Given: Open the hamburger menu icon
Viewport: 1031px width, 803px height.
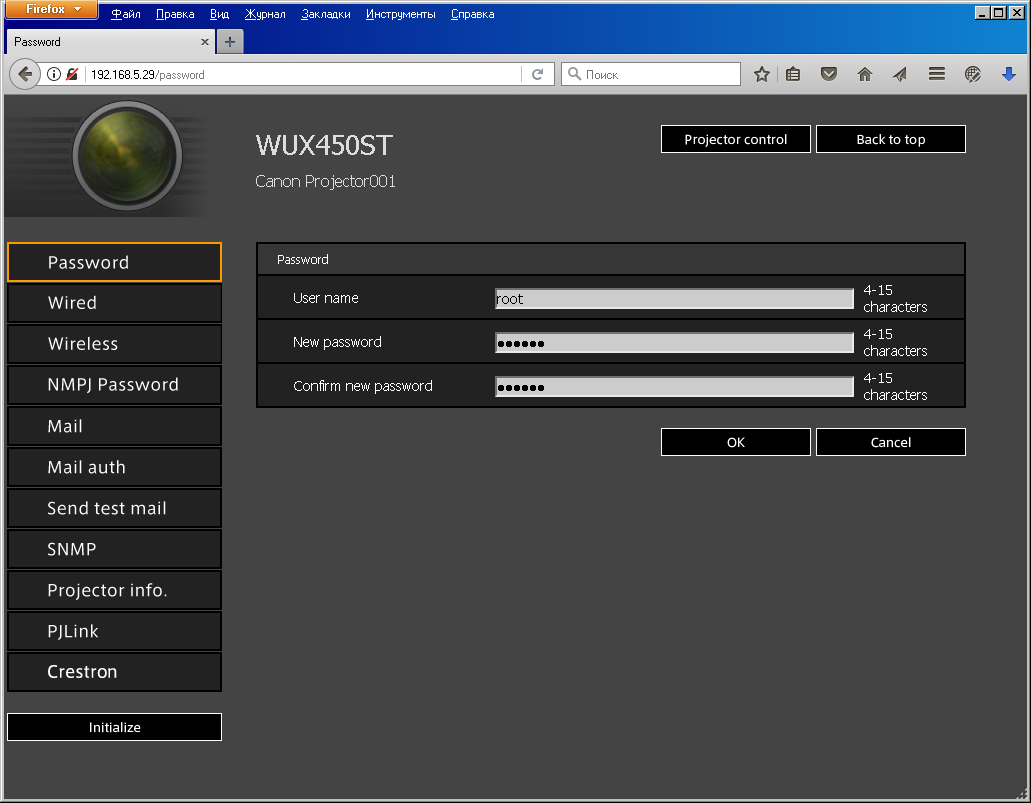Looking at the screenshot, I should 936,74.
